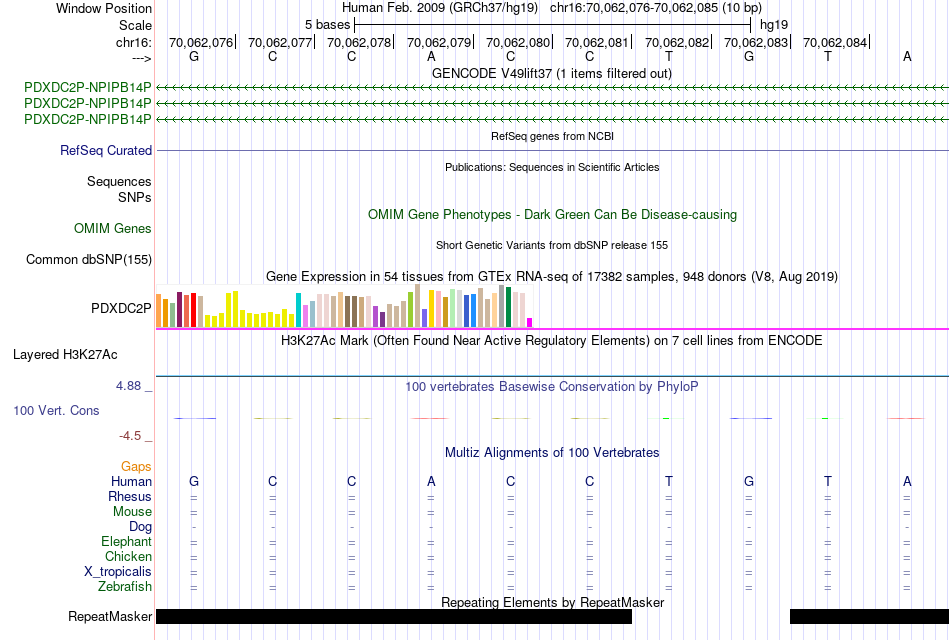Open Publications: Sequences in Scientific Articles title
Image resolution: width=950 pixels, height=640 pixels.
pyautogui.click(x=552, y=167)
